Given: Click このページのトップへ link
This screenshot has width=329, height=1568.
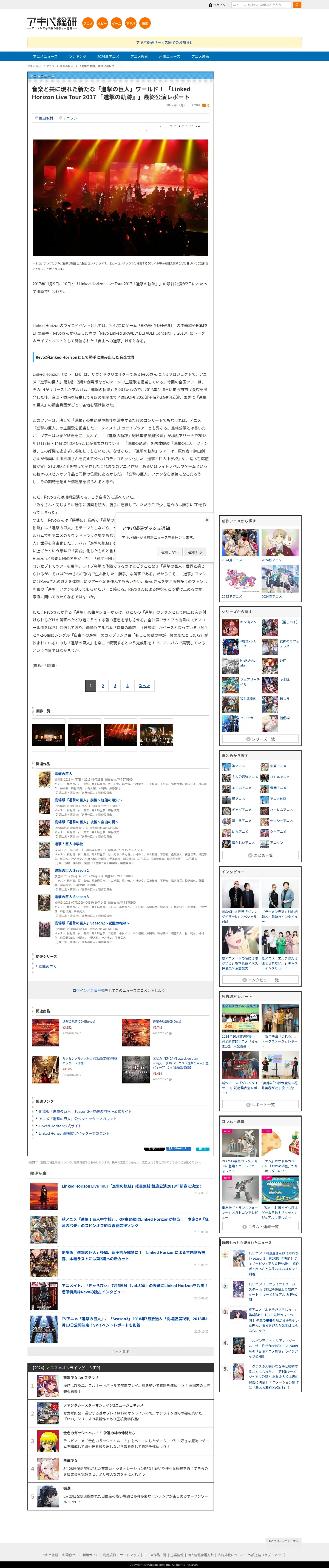Looking at the screenshot, I should coord(284,1541).
